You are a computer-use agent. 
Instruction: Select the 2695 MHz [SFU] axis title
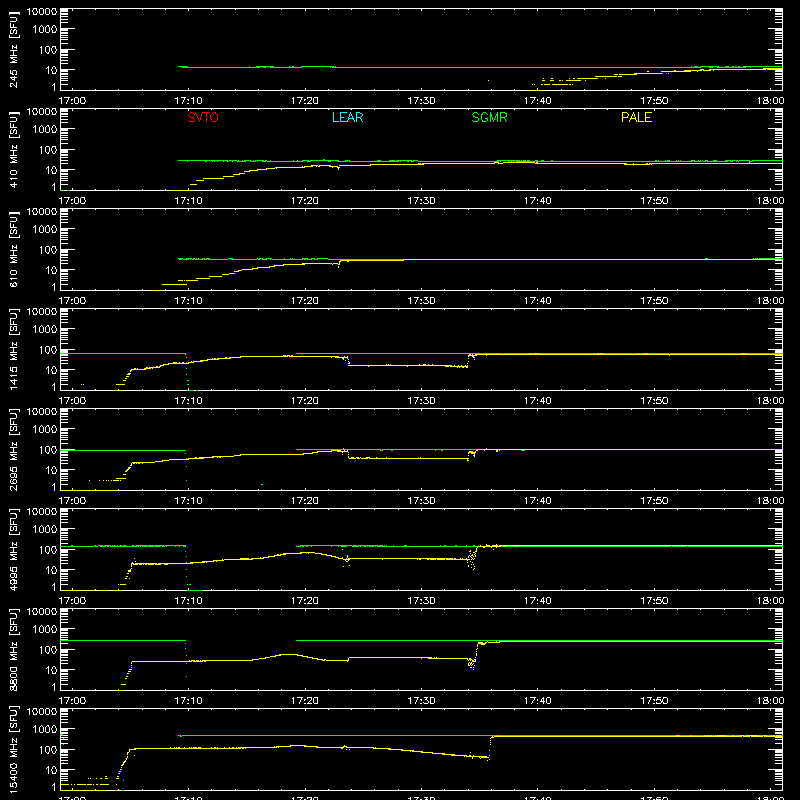[13, 449]
